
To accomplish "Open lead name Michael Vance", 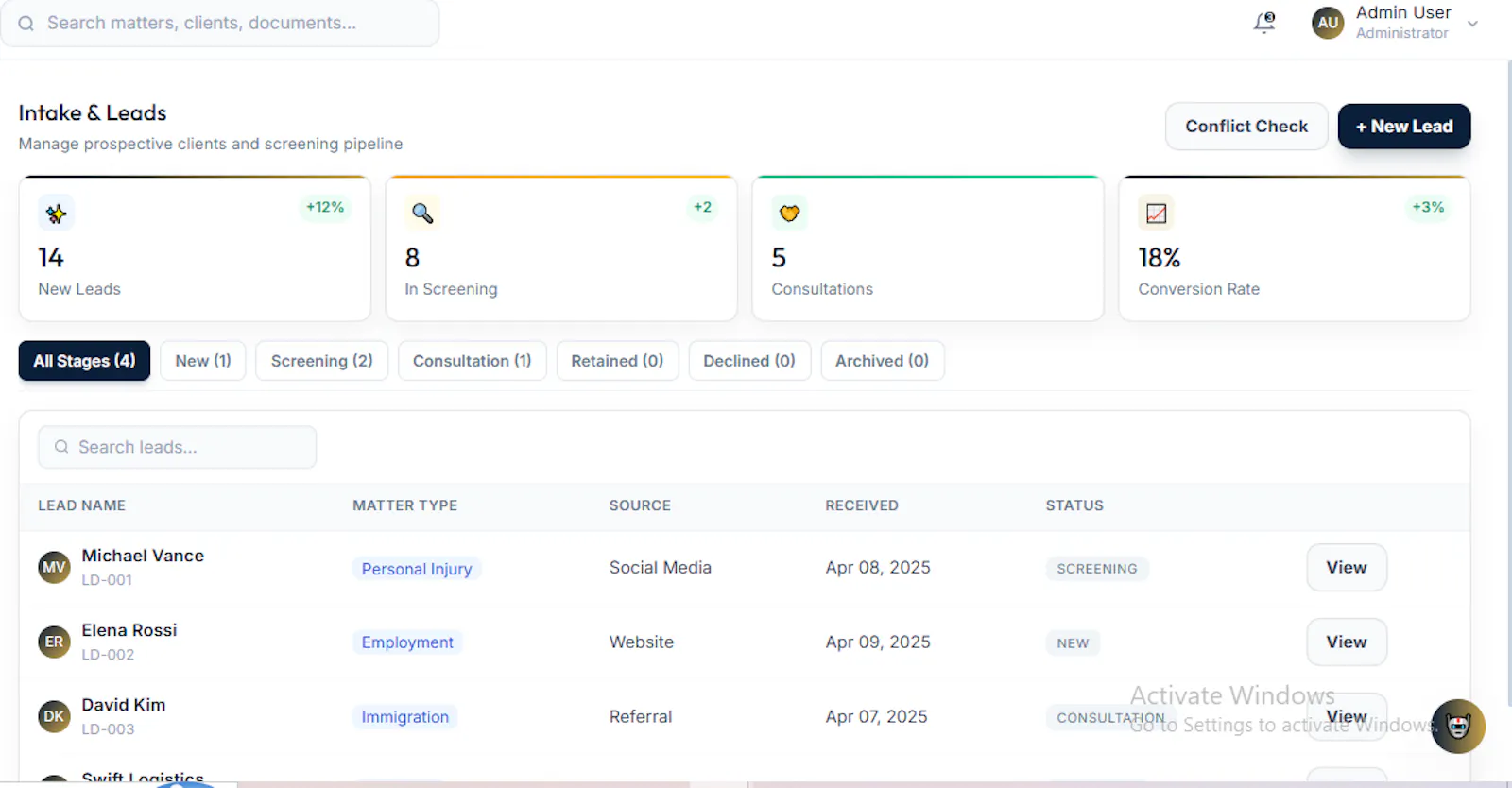I will tap(143, 556).
